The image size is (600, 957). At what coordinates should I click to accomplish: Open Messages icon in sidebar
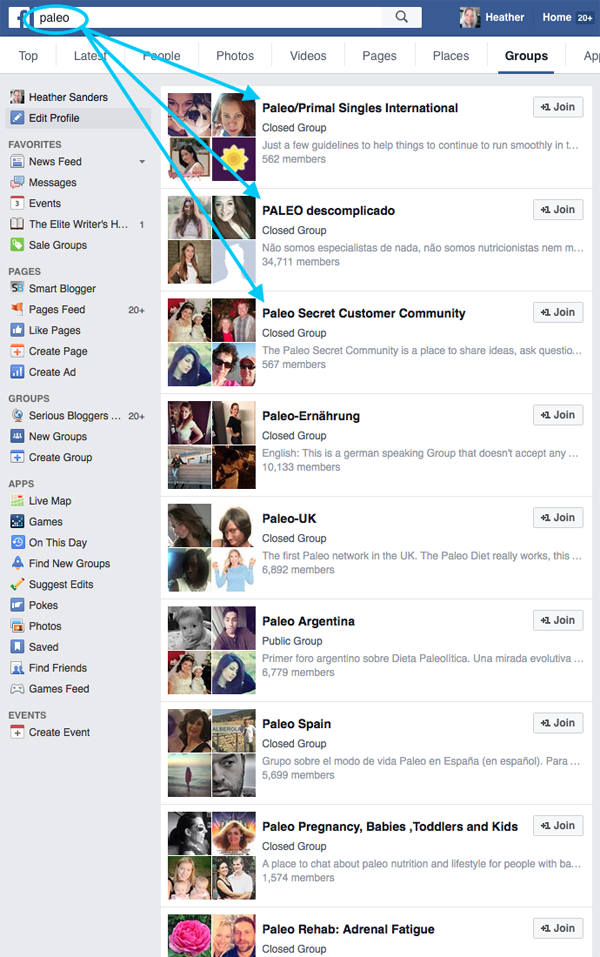pyautogui.click(x=17, y=182)
